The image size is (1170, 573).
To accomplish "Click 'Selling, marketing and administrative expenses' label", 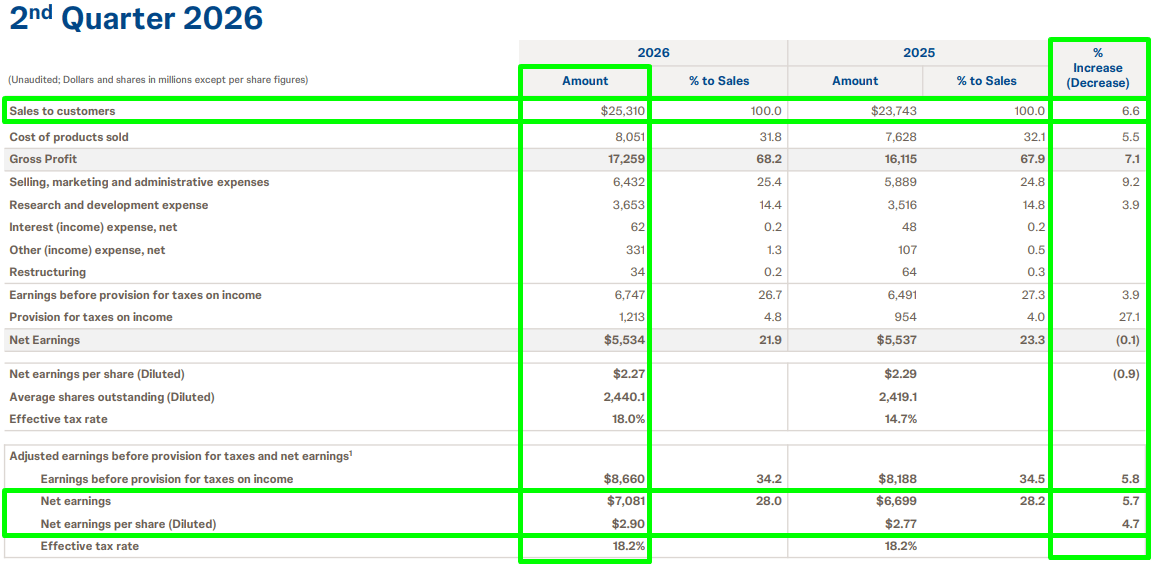I will (140, 182).
